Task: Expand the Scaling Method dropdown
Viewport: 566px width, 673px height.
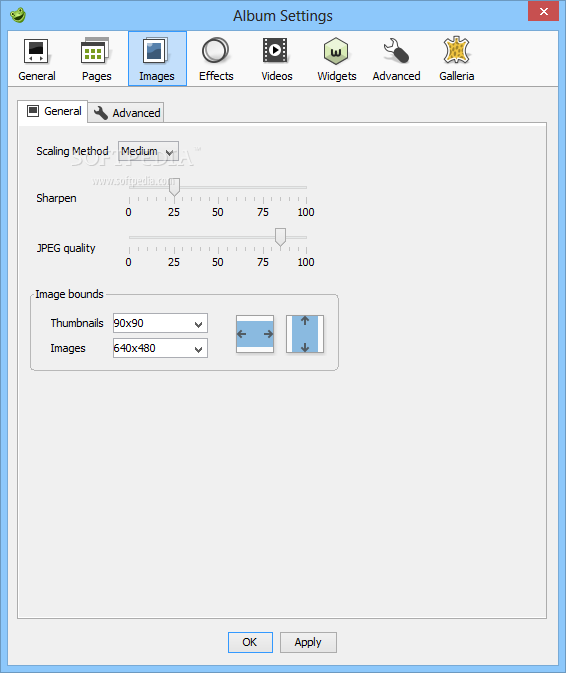Action: click(148, 151)
